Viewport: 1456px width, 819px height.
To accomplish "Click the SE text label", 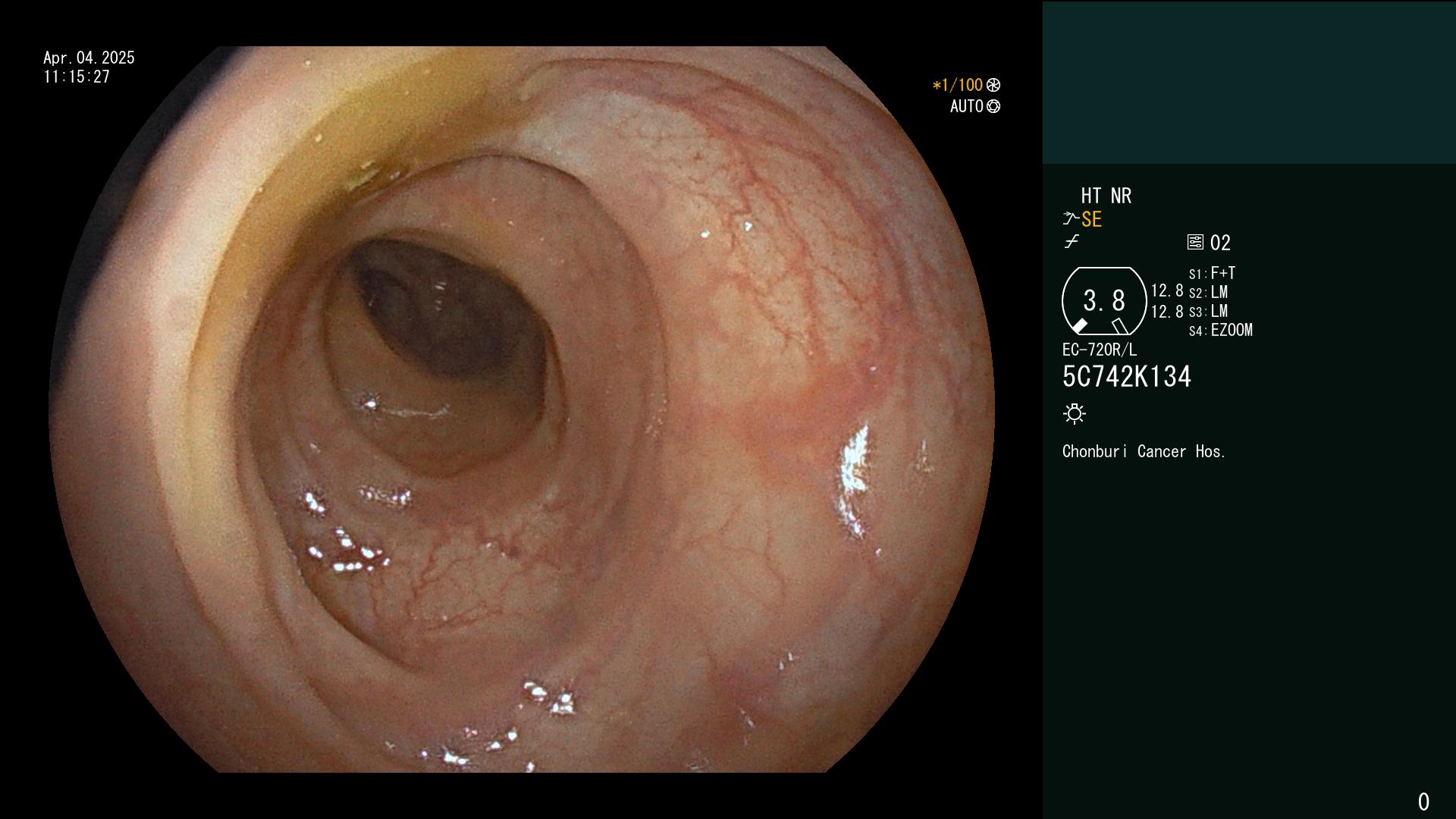I will 1091,219.
